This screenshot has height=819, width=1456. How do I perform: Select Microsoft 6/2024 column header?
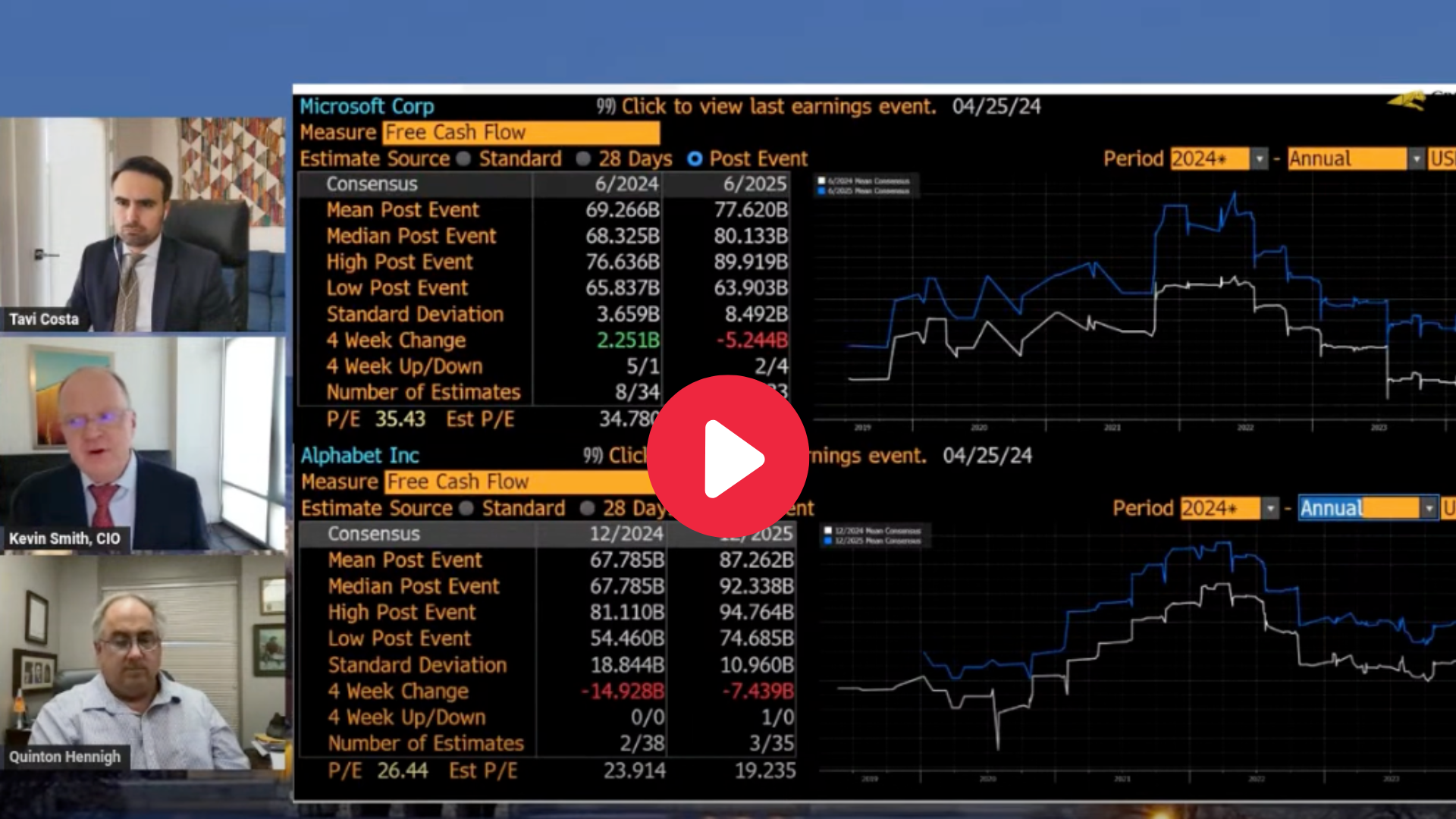tap(626, 184)
